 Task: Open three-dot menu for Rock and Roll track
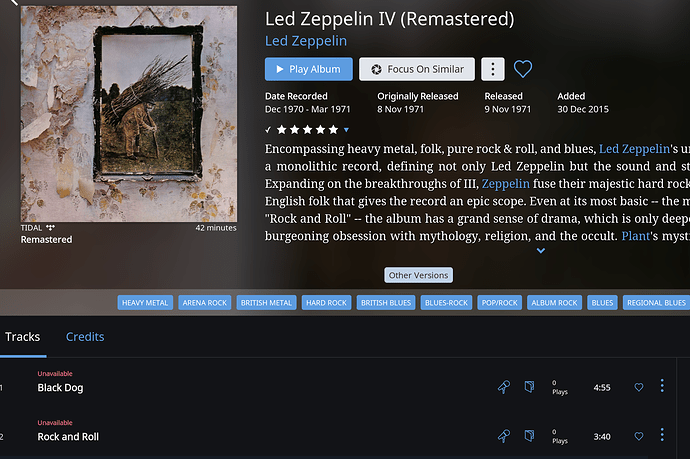(x=662, y=435)
